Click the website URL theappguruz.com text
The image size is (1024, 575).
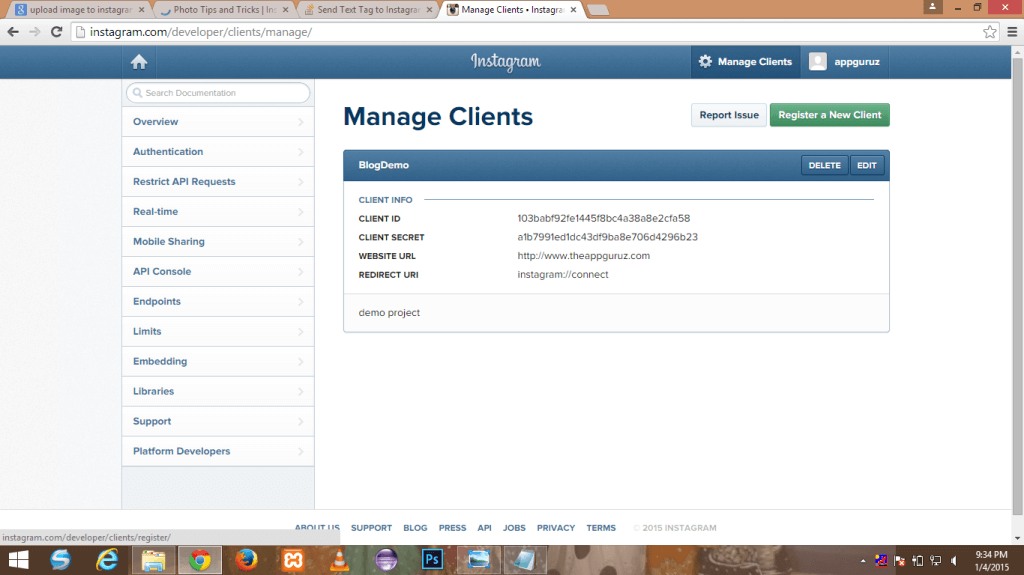tap(583, 256)
